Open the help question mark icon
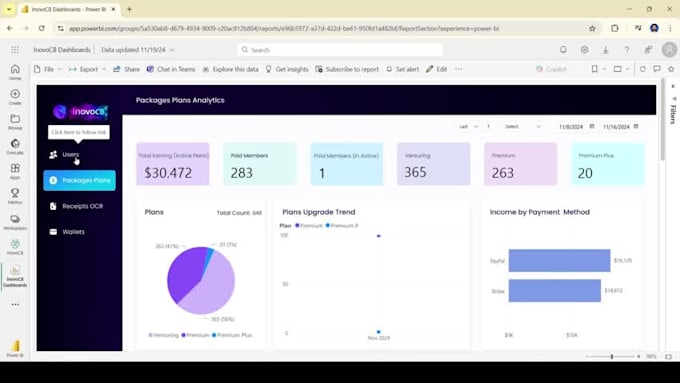 (x=627, y=49)
